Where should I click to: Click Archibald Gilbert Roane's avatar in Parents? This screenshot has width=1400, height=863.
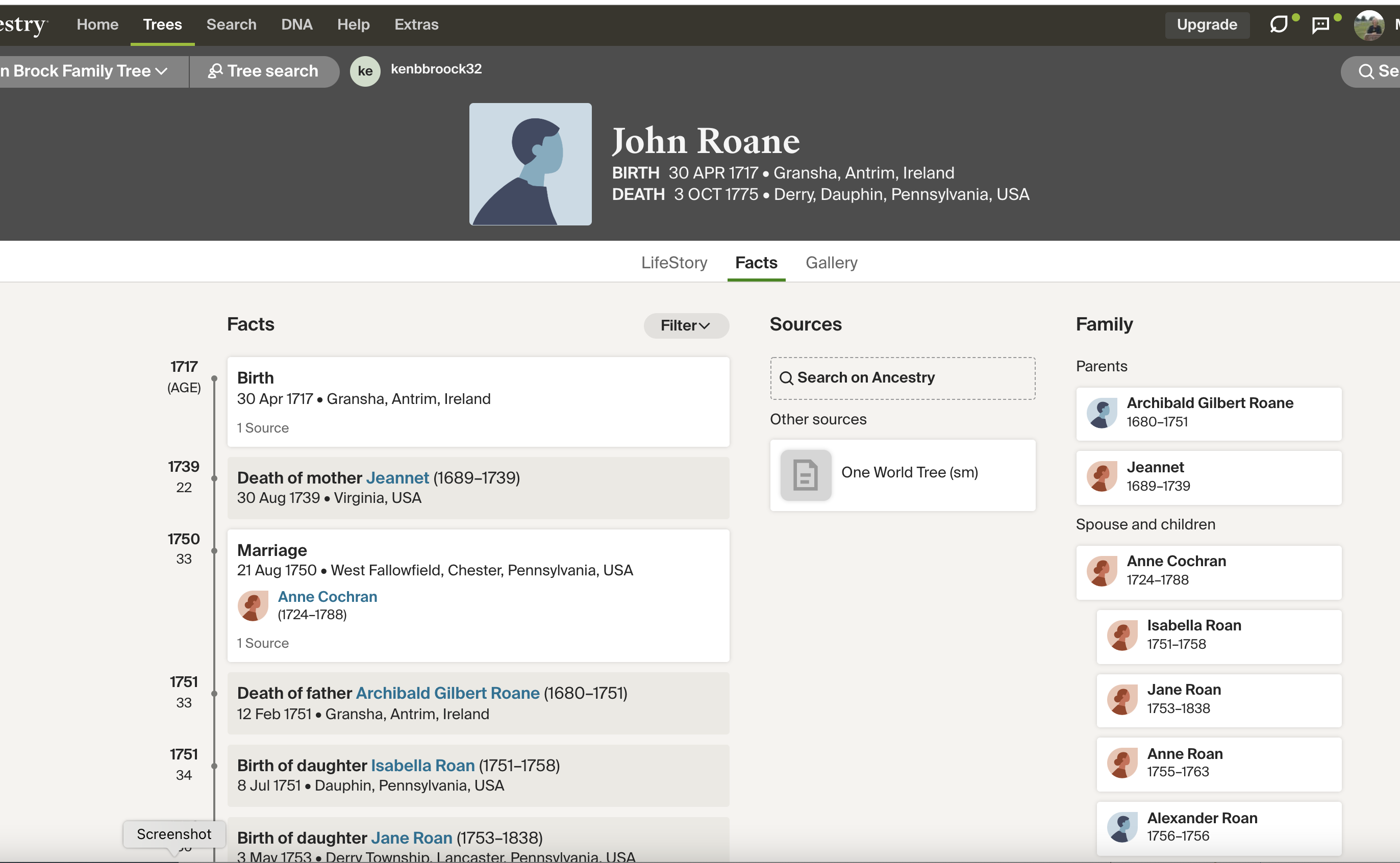coord(1102,413)
